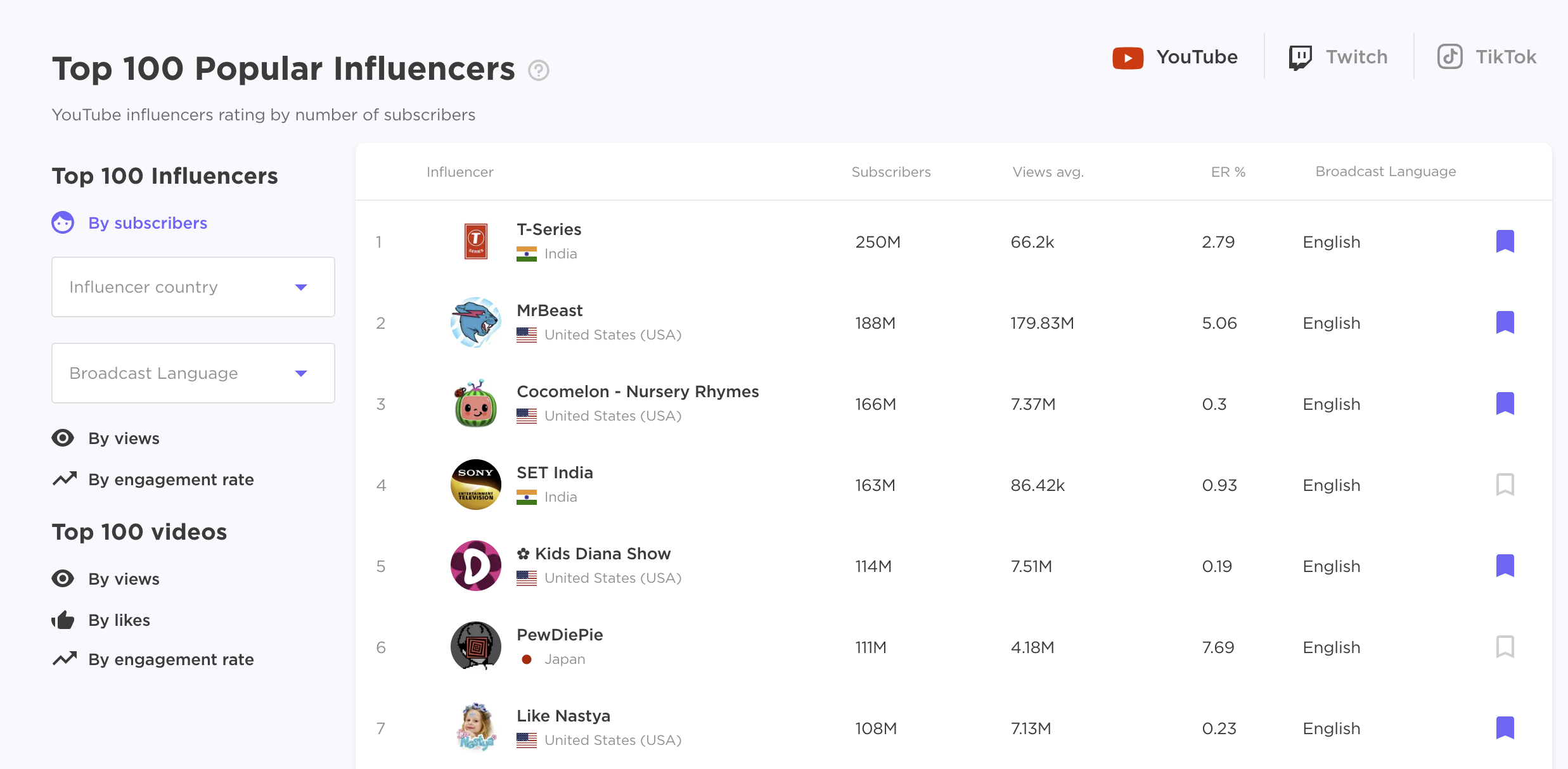The width and height of the screenshot is (1568, 769).
Task: Toggle bookmark for SET India
Action: pyautogui.click(x=1505, y=485)
